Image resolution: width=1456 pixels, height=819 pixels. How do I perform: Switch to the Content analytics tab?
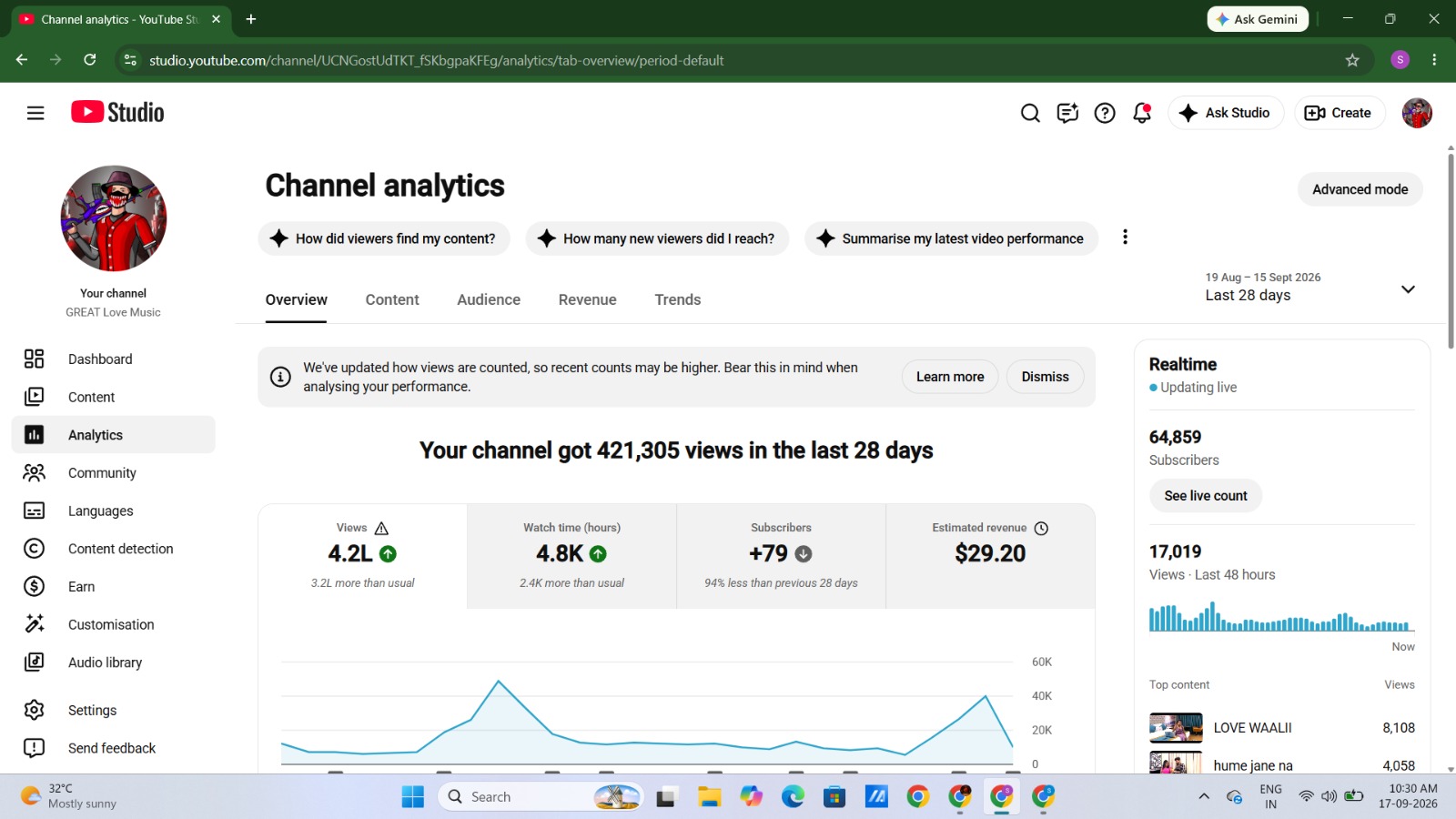tap(392, 300)
